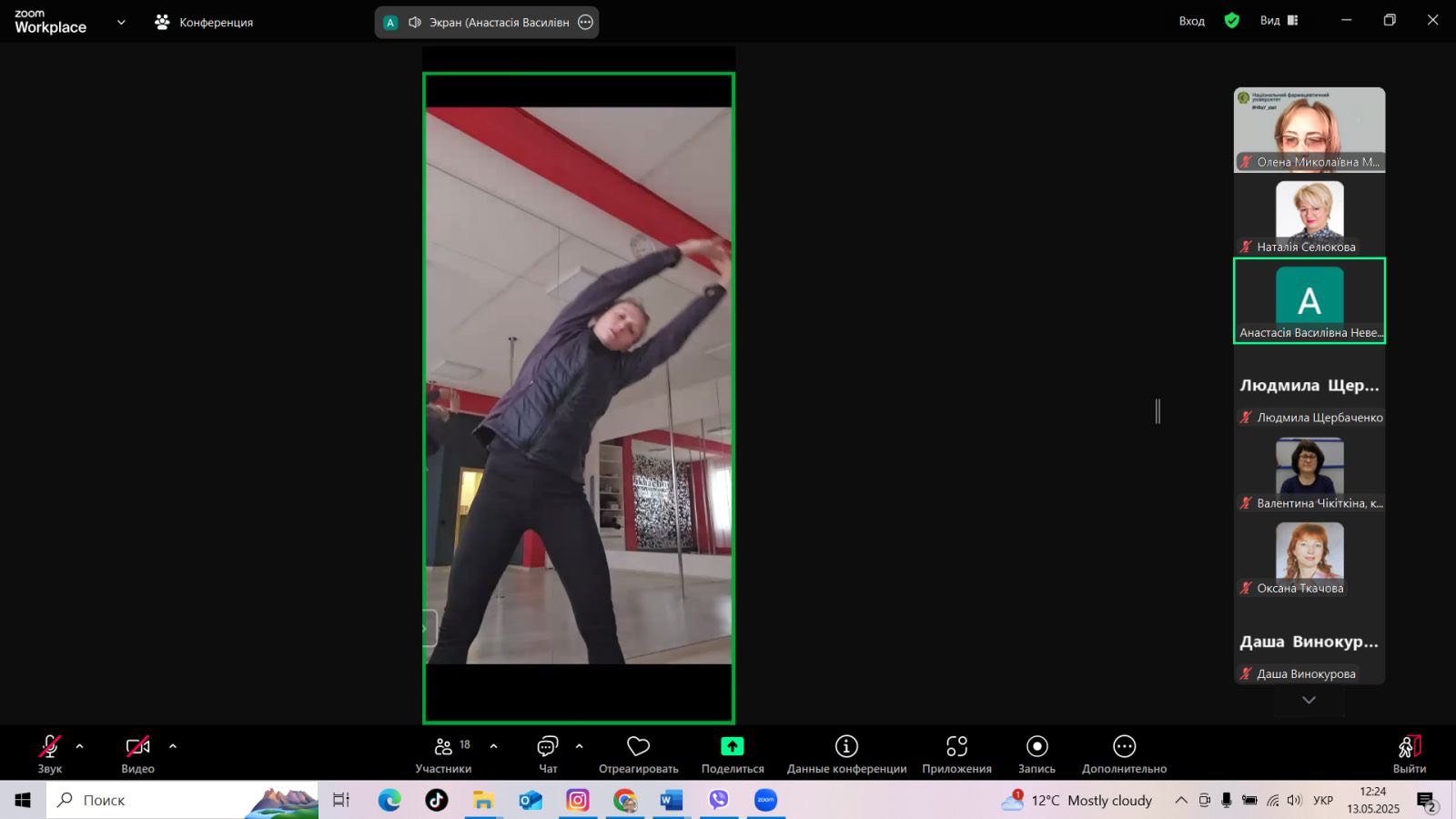Open the conference info icon
1456x819 pixels.
click(x=846, y=746)
